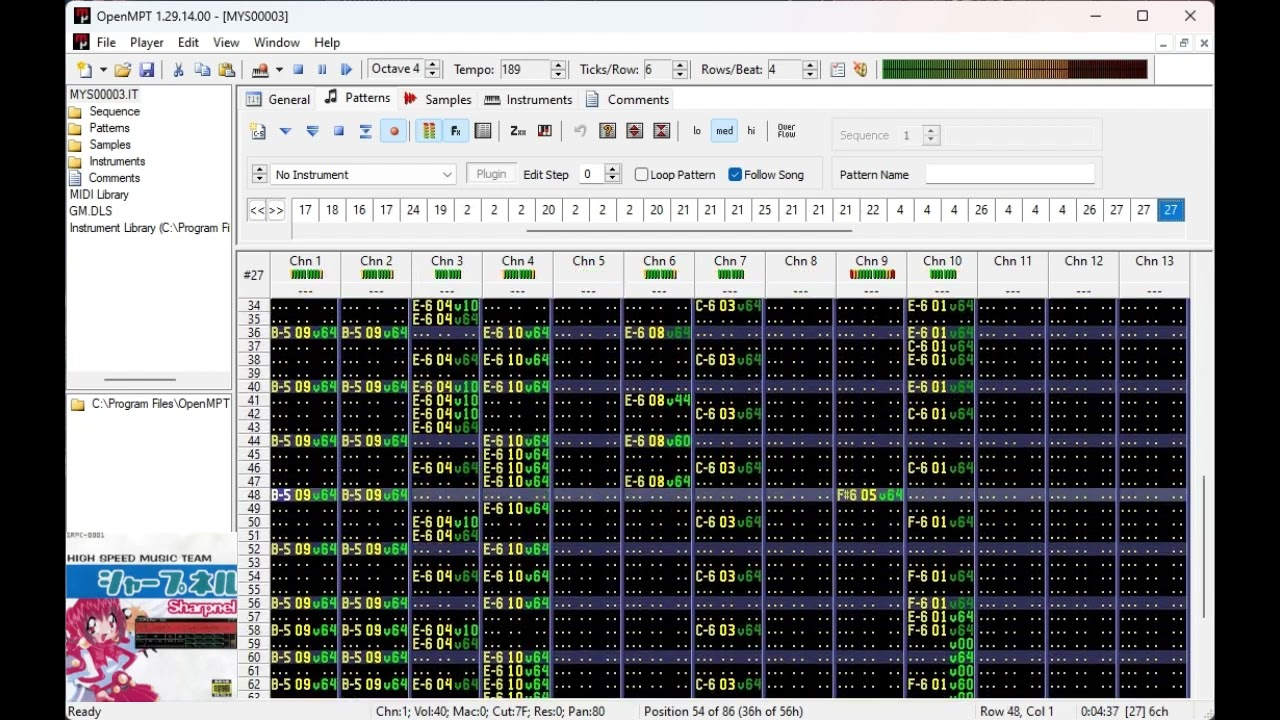Play song from the toolbar
The width and height of the screenshot is (1280, 720).
coord(347,70)
